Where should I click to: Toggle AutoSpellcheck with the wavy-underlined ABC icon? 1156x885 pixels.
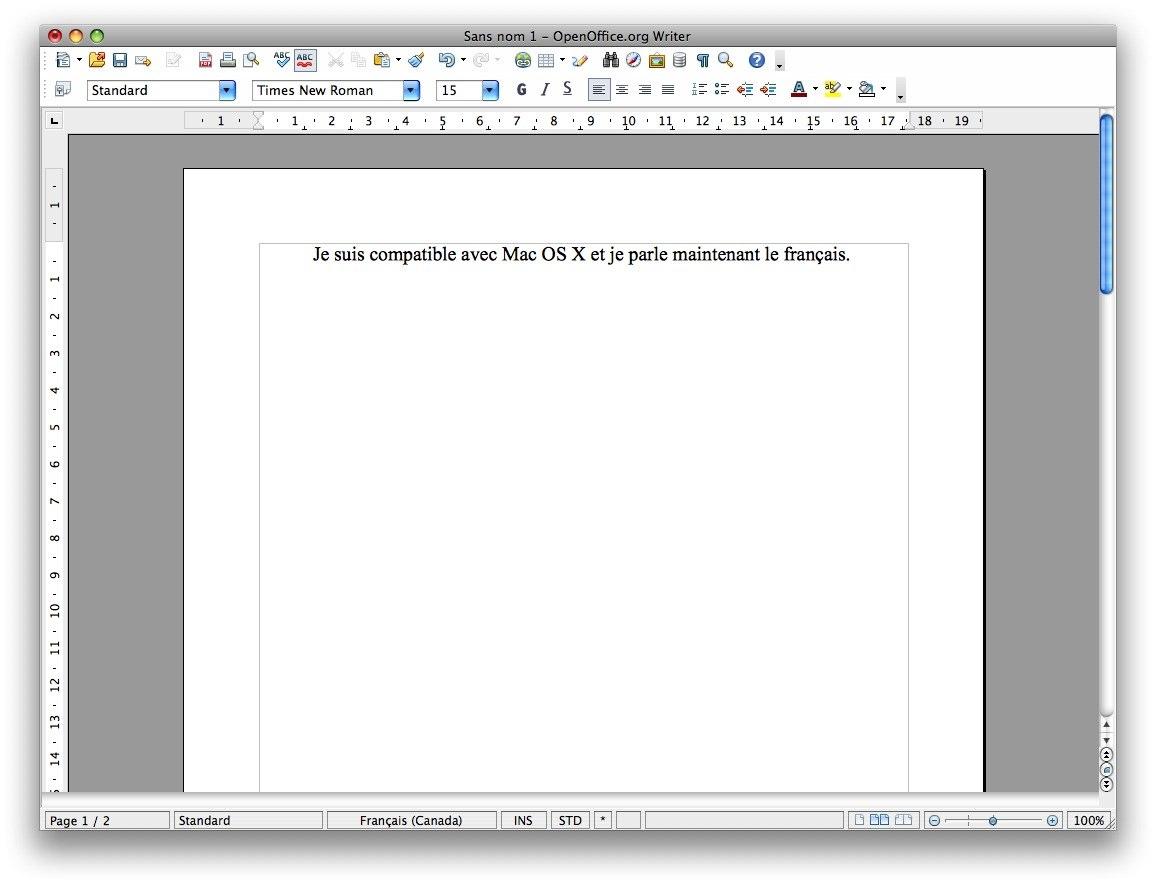tap(305, 60)
